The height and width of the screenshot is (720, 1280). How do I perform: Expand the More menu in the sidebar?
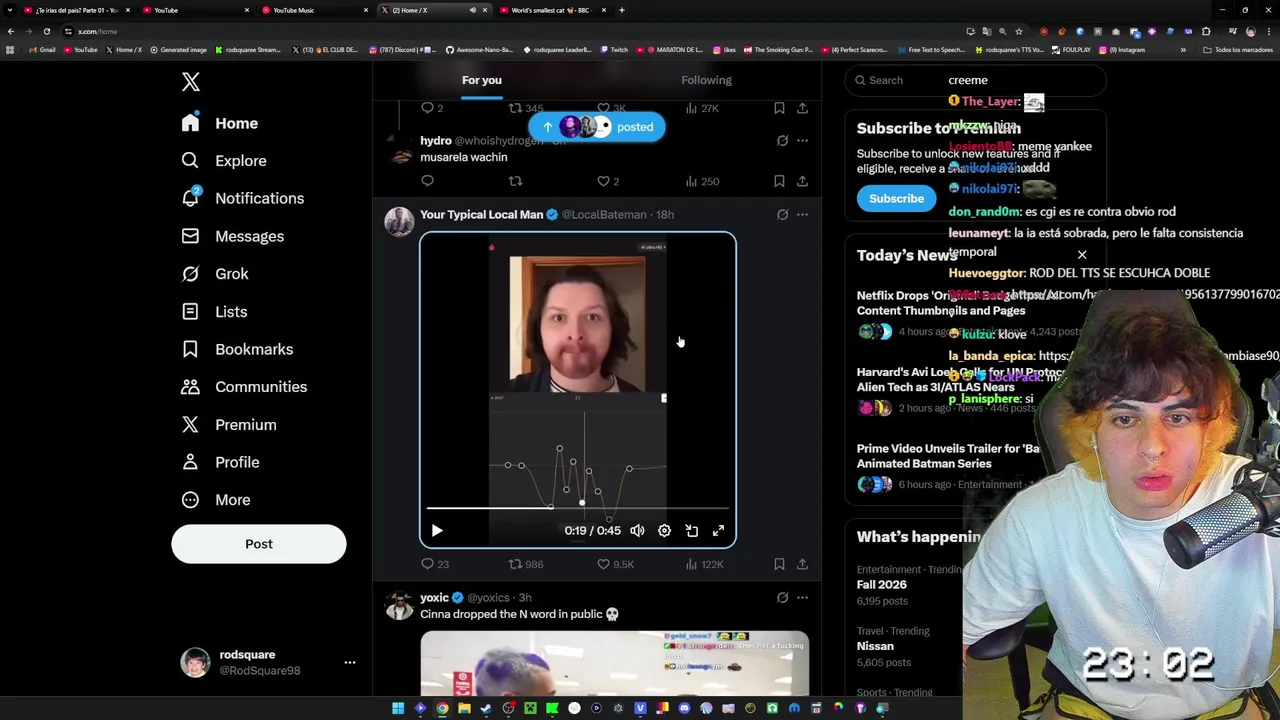point(216,500)
